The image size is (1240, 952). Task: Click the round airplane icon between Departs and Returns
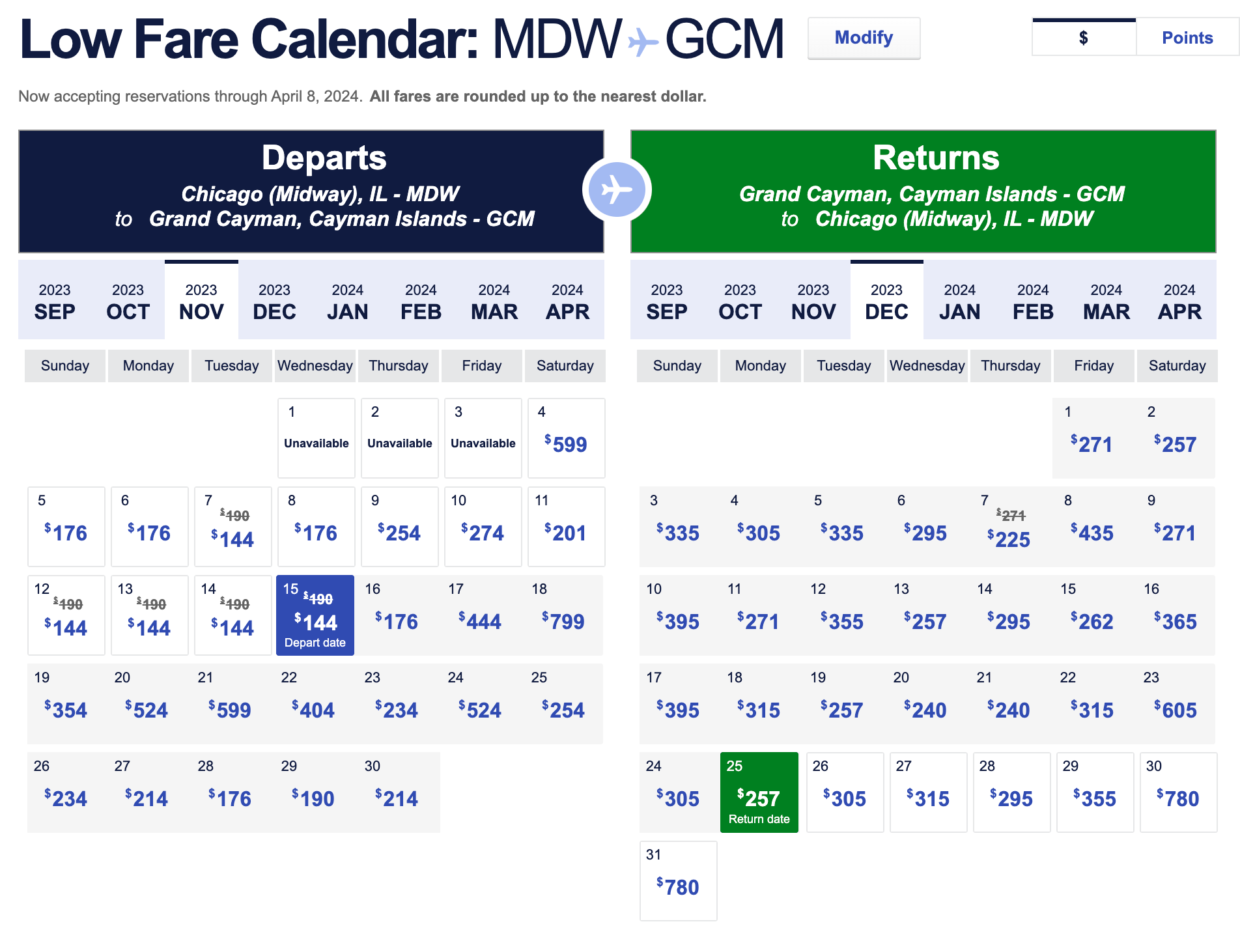pyautogui.click(x=617, y=190)
